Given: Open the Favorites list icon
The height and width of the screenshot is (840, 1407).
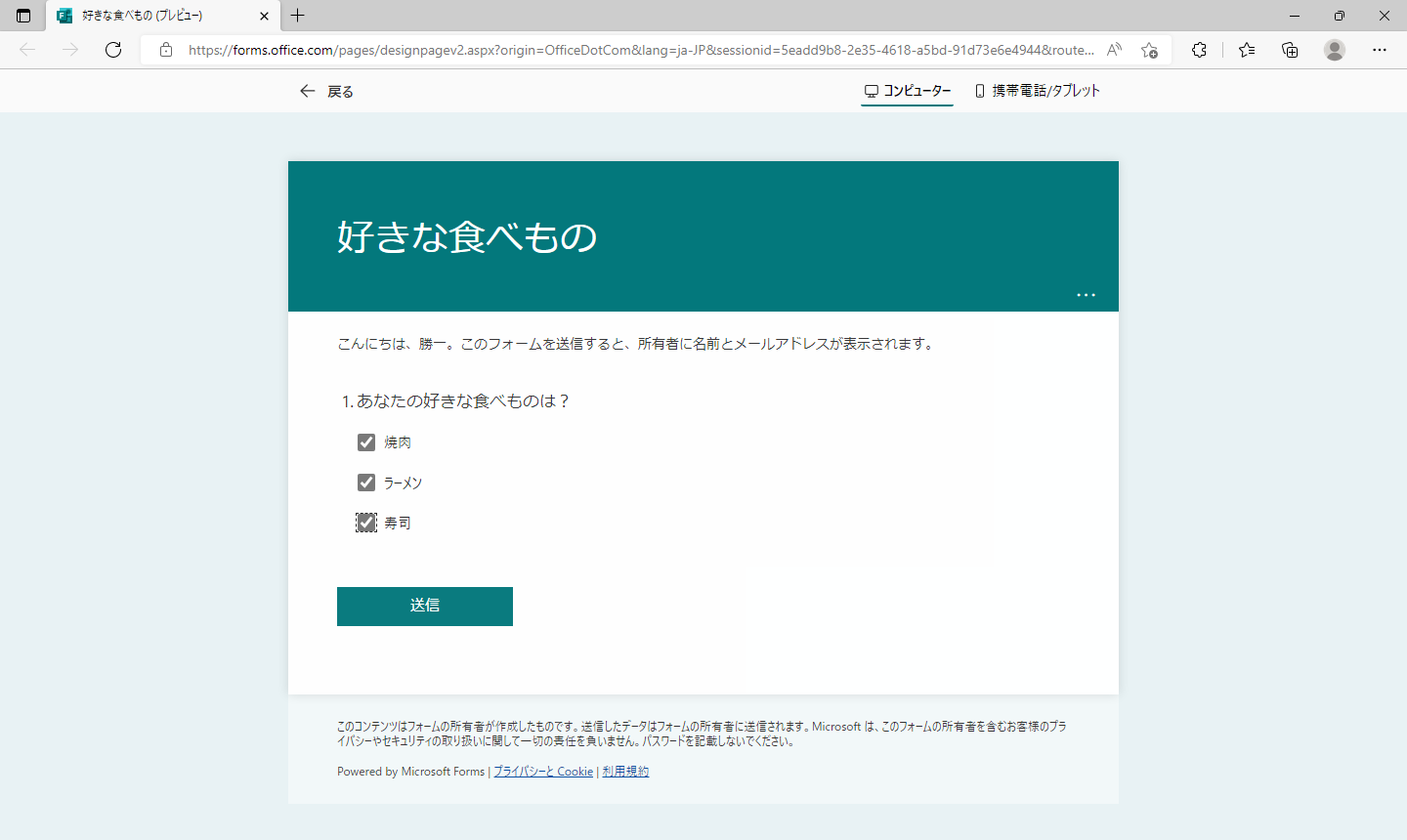Looking at the screenshot, I should pyautogui.click(x=1247, y=50).
